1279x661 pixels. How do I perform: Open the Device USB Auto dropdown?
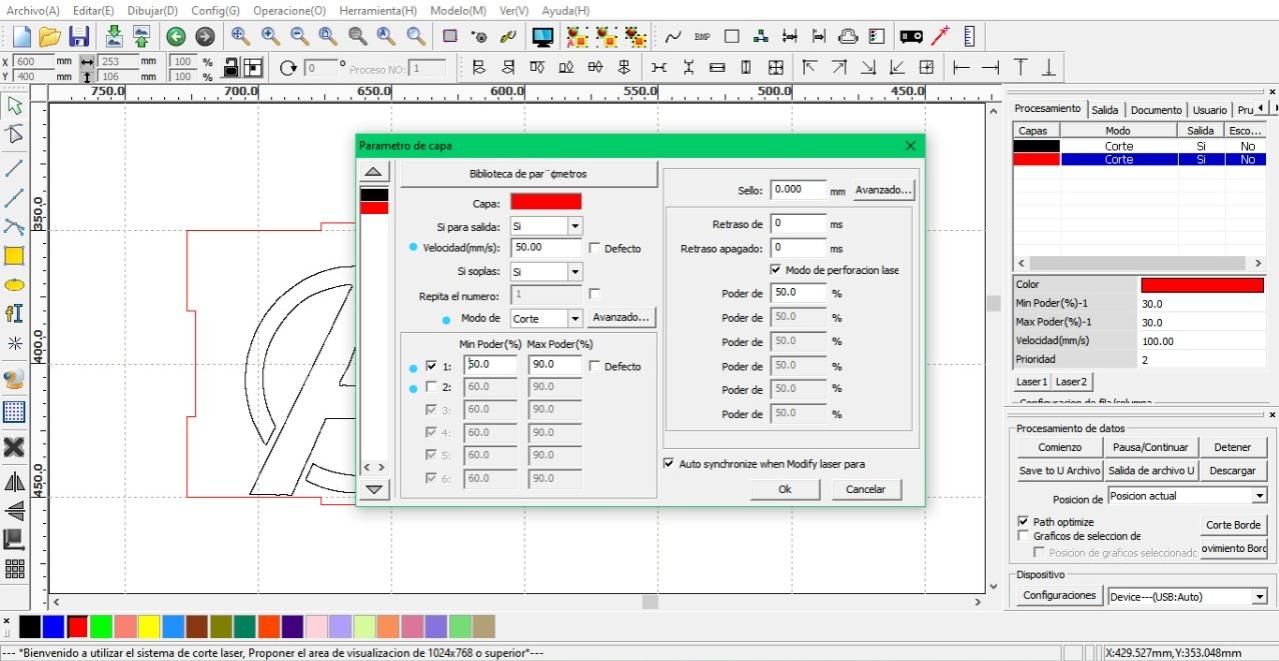[x=1259, y=597]
